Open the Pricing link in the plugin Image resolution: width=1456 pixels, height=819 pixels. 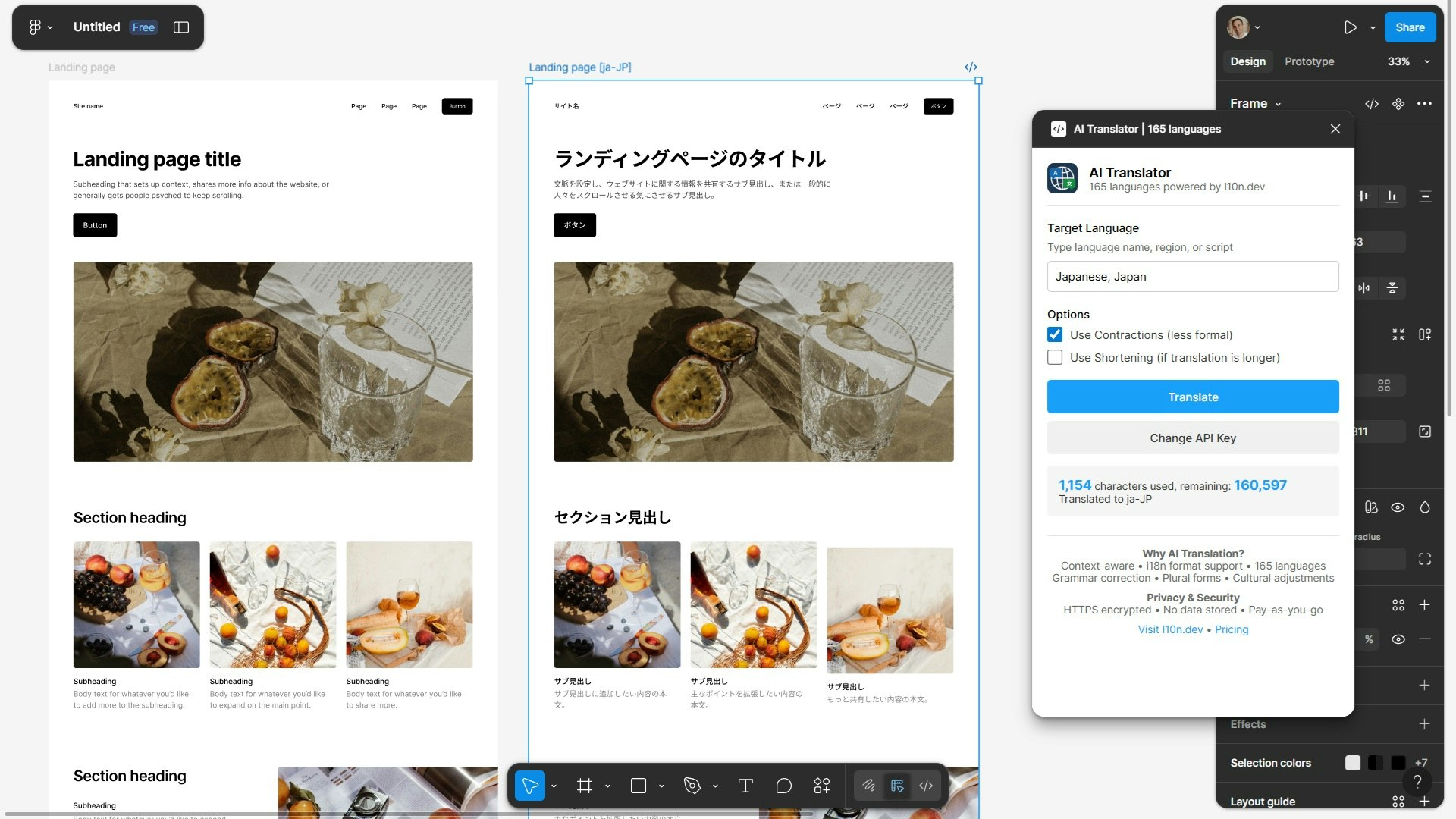(x=1231, y=629)
